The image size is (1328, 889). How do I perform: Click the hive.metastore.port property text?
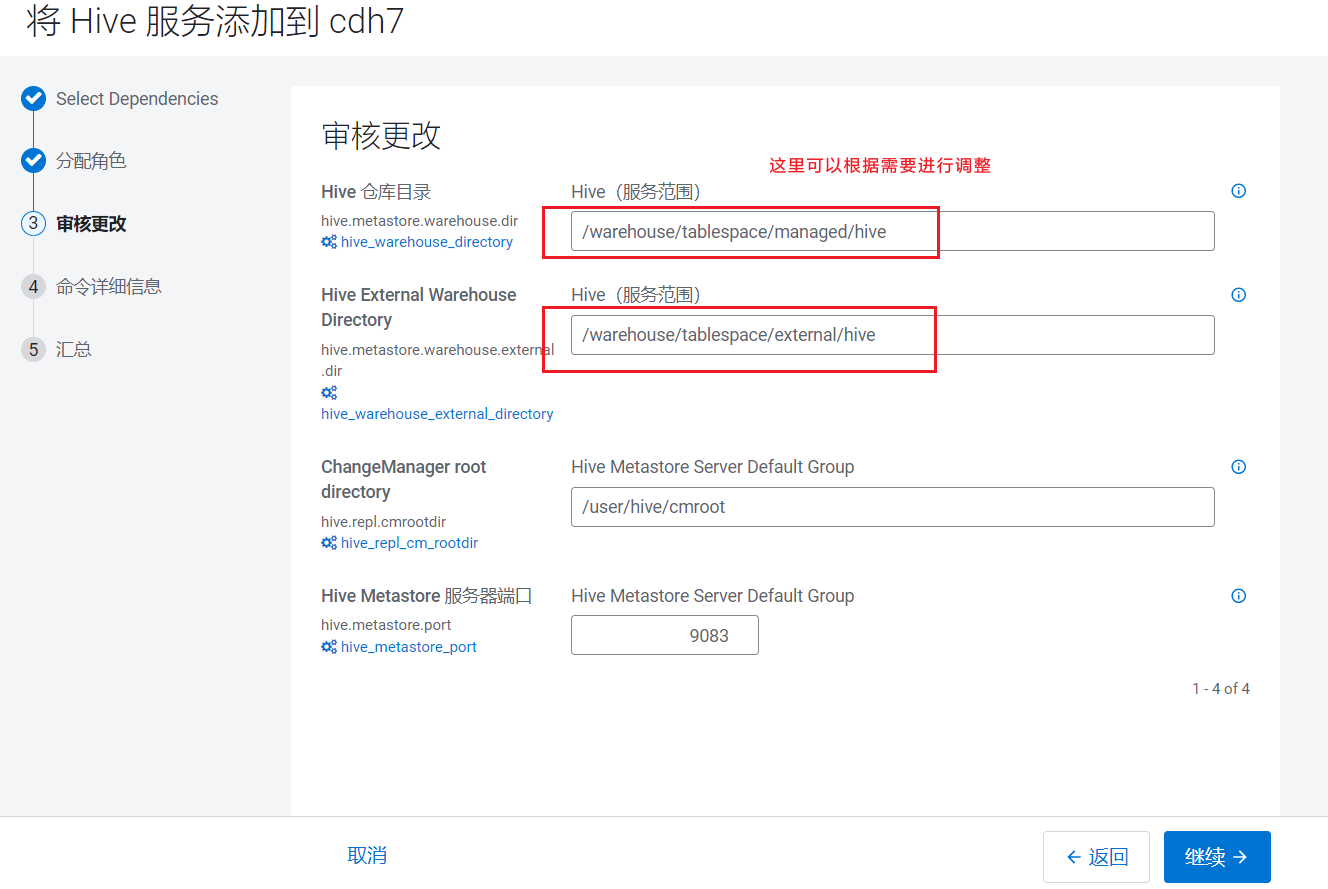(386, 625)
